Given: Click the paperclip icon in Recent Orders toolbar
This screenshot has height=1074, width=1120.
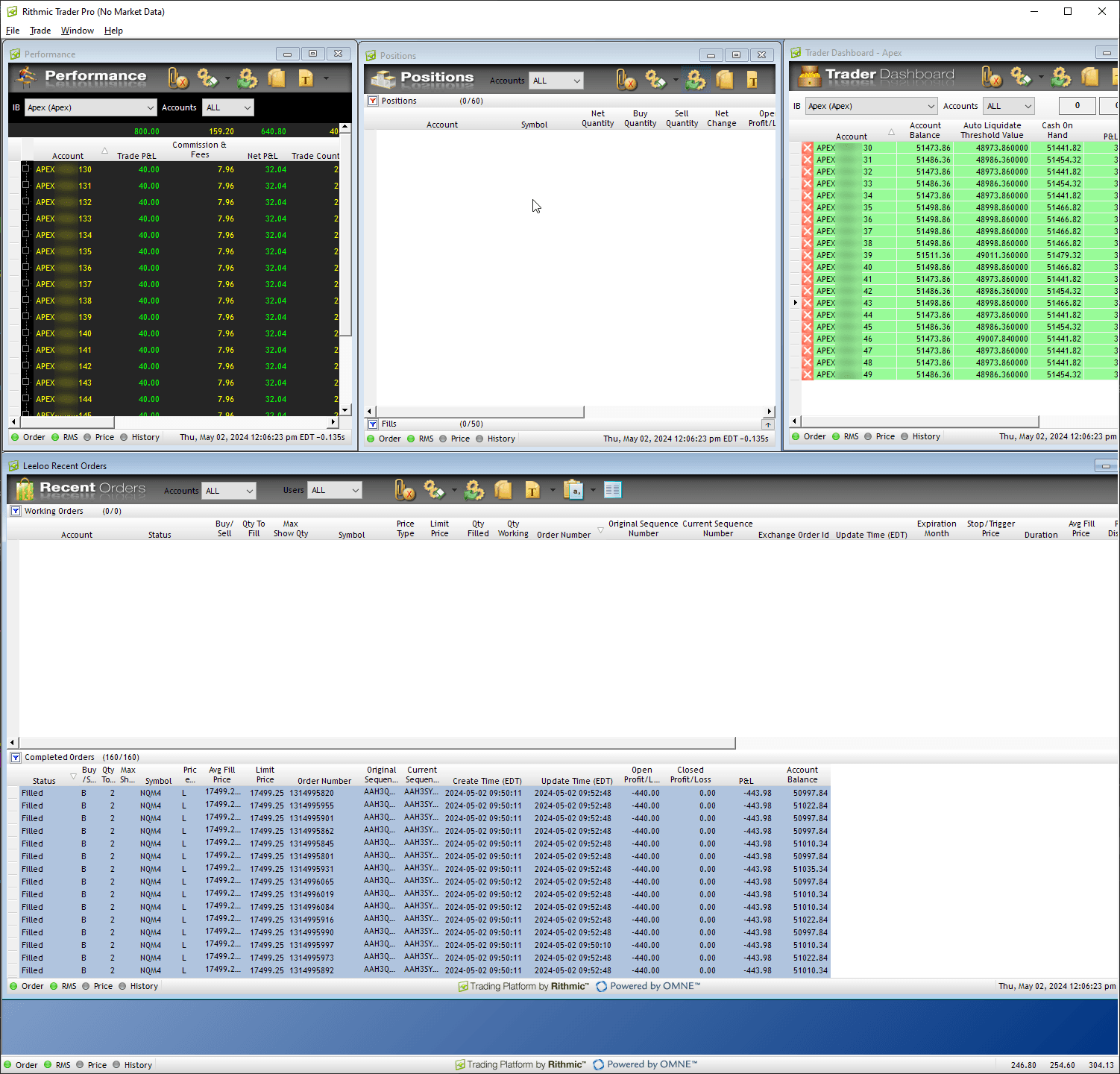Looking at the screenshot, I should pos(405,490).
